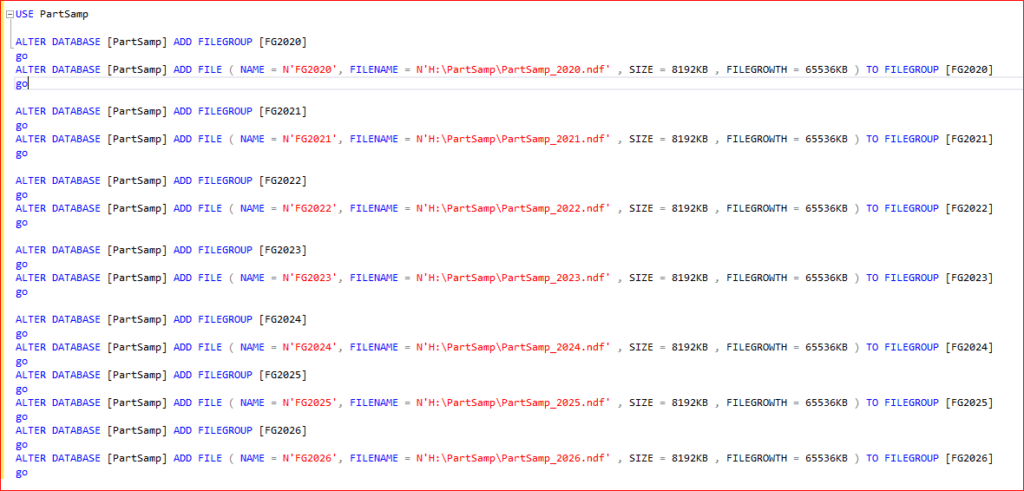
Task: Click the file path string PartSamp_2025.ndf
Action: [x=513, y=402]
